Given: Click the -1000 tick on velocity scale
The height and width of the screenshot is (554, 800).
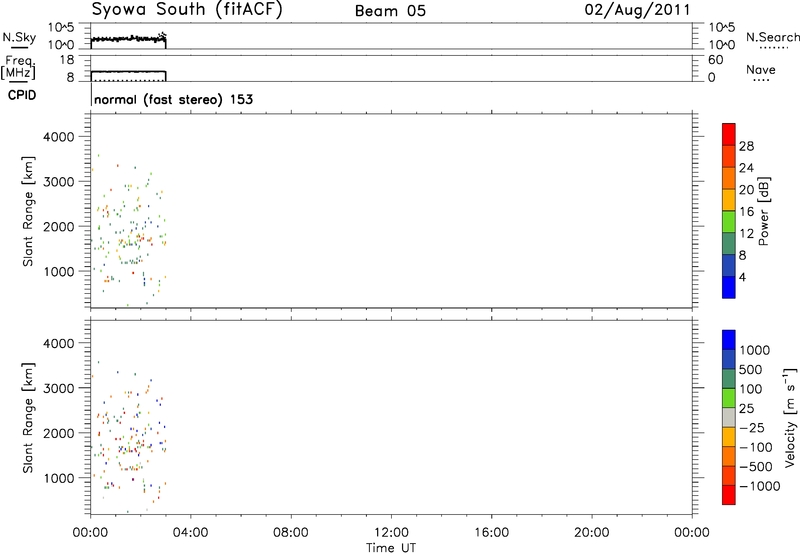Looking at the screenshot, I should coord(759,486).
